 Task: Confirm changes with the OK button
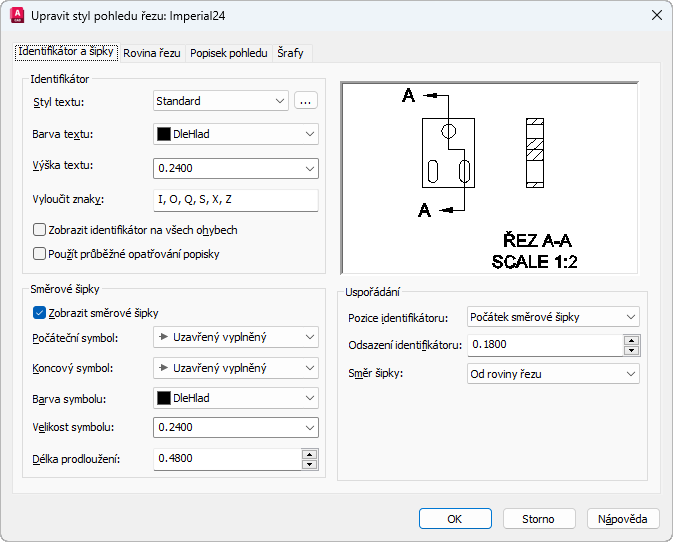click(455, 519)
